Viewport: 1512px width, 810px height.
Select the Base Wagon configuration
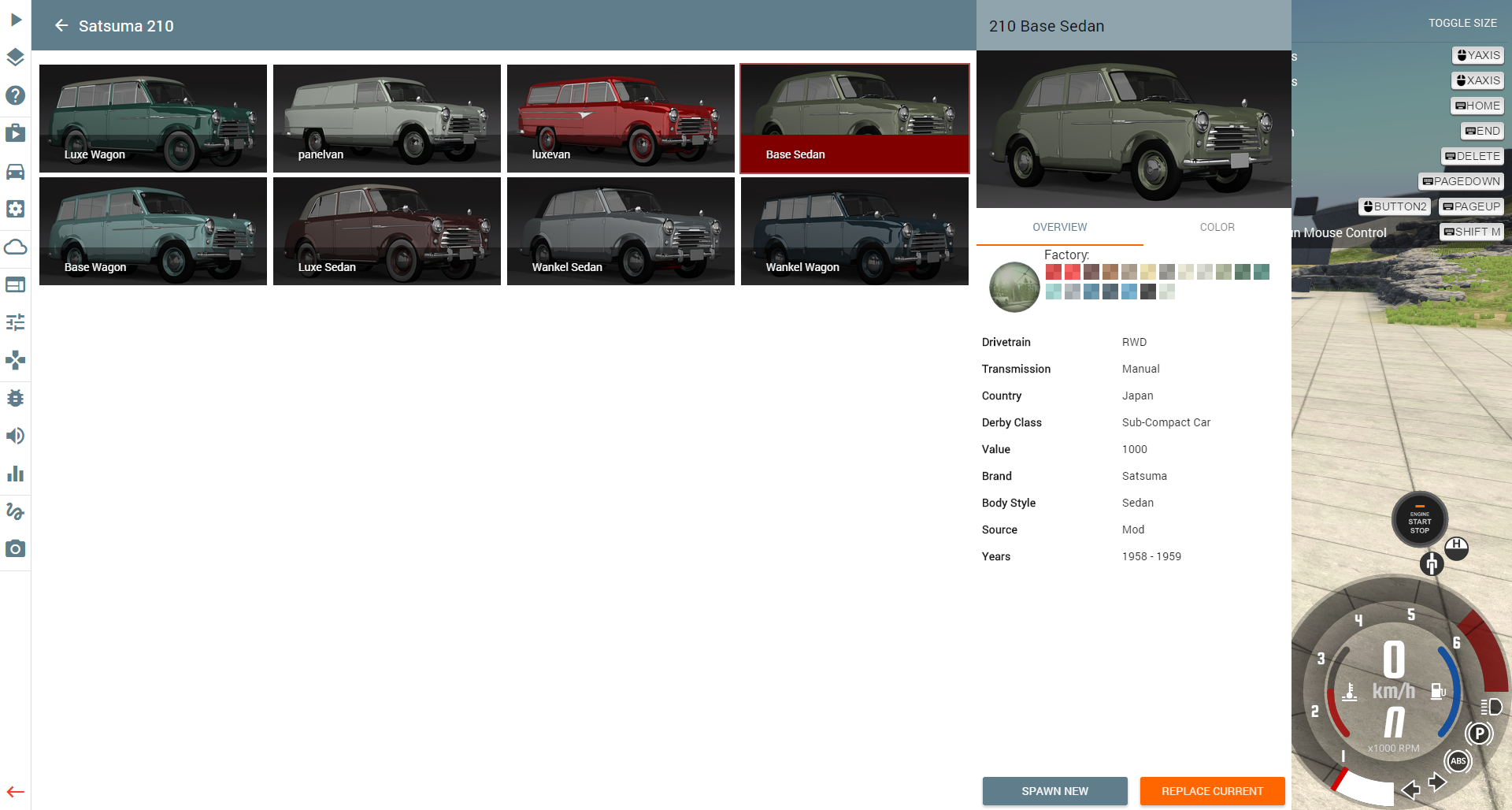153,231
